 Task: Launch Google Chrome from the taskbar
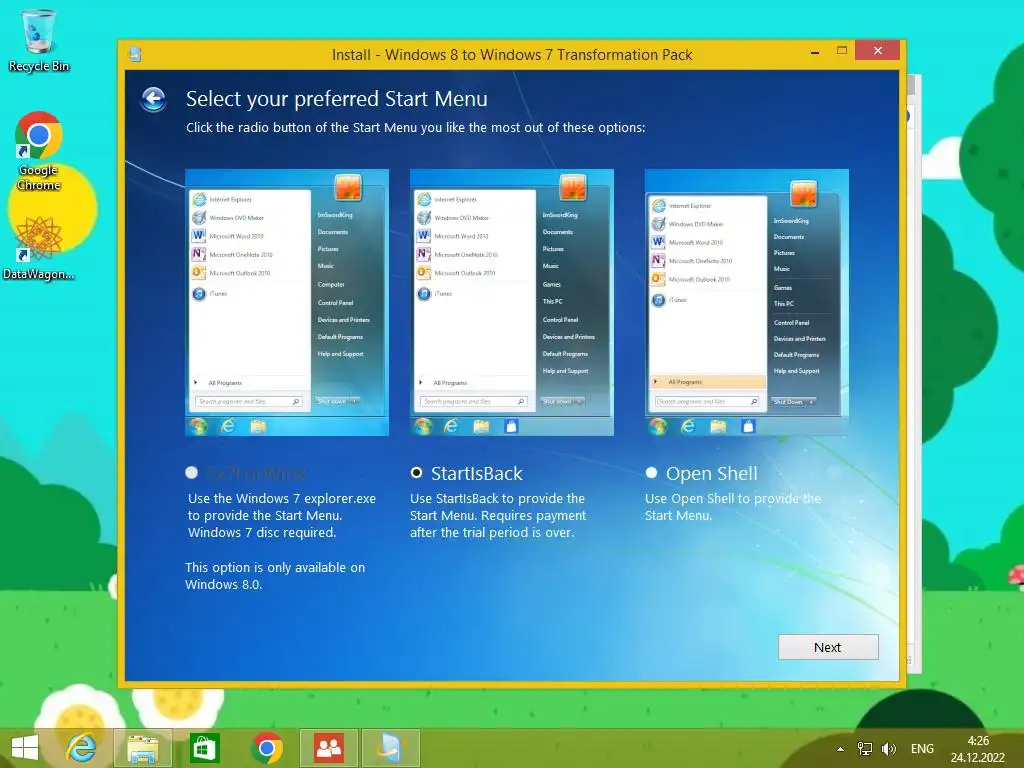pos(266,748)
